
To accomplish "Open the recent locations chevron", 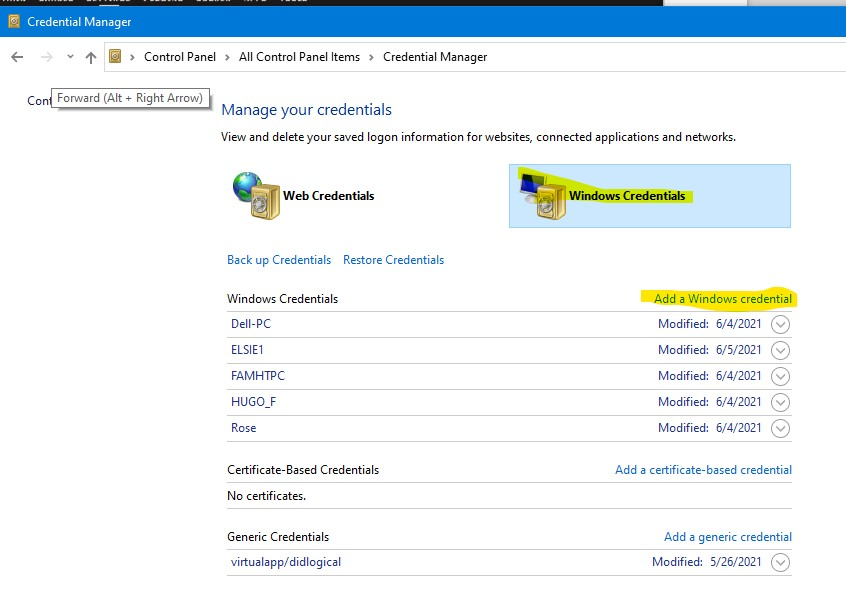I will click(70, 56).
